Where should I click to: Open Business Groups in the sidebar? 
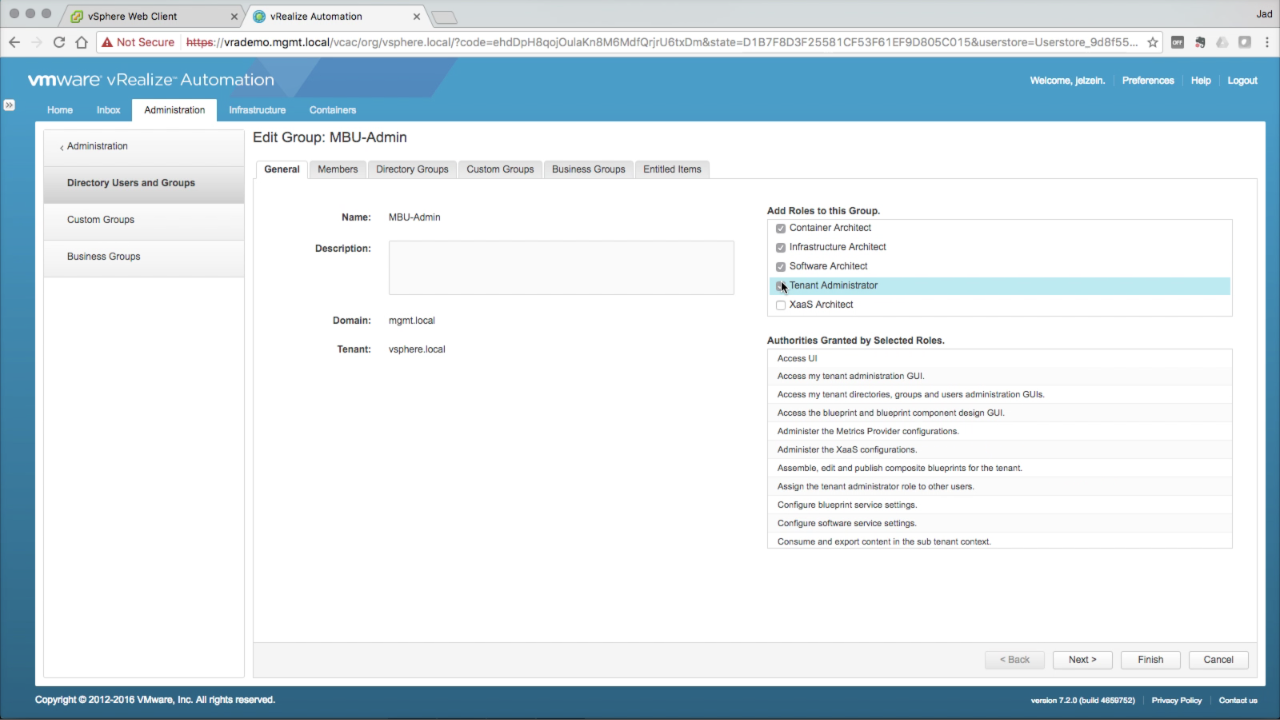(144, 257)
